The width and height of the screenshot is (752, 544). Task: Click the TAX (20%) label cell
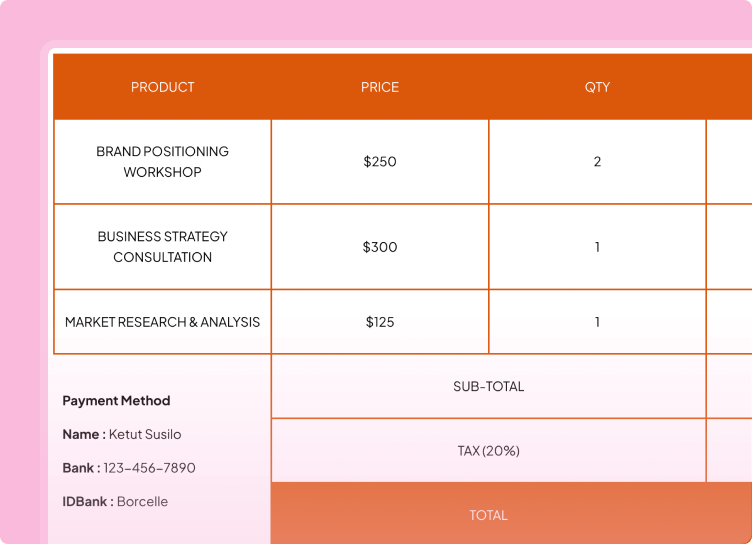coord(488,451)
